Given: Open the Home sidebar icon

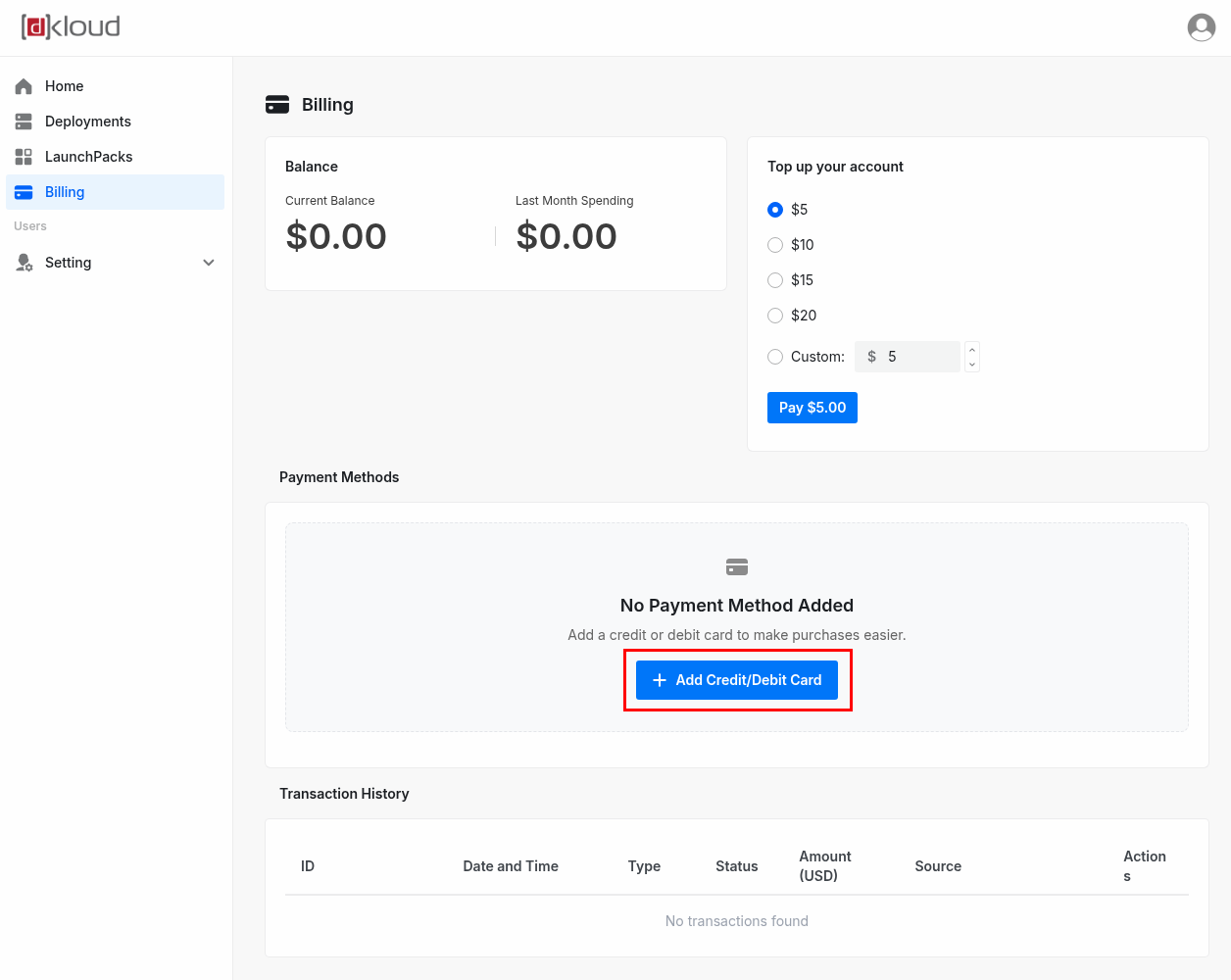Looking at the screenshot, I should pos(24,86).
